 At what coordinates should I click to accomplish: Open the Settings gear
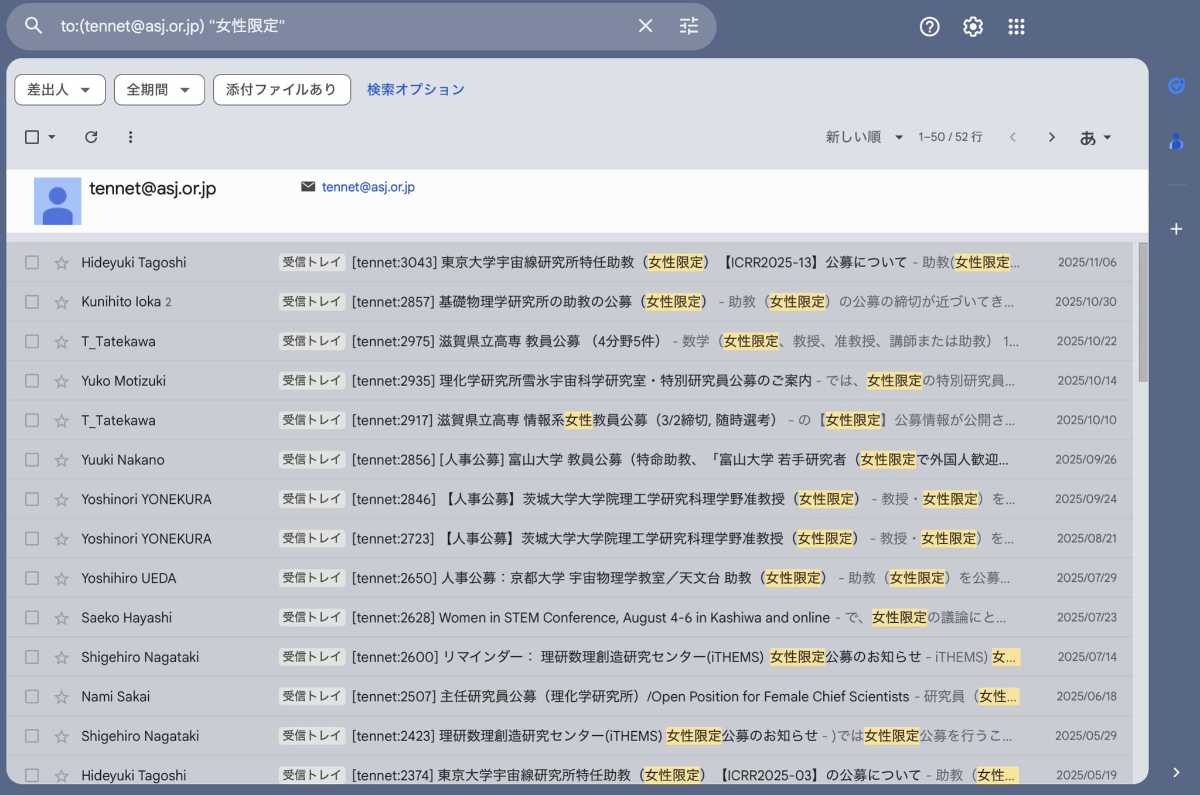[x=973, y=27]
